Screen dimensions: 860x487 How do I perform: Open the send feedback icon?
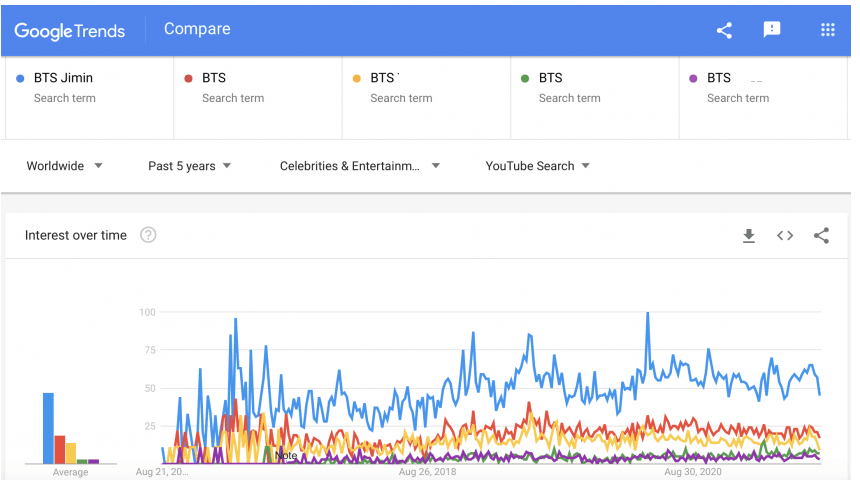[x=772, y=29]
